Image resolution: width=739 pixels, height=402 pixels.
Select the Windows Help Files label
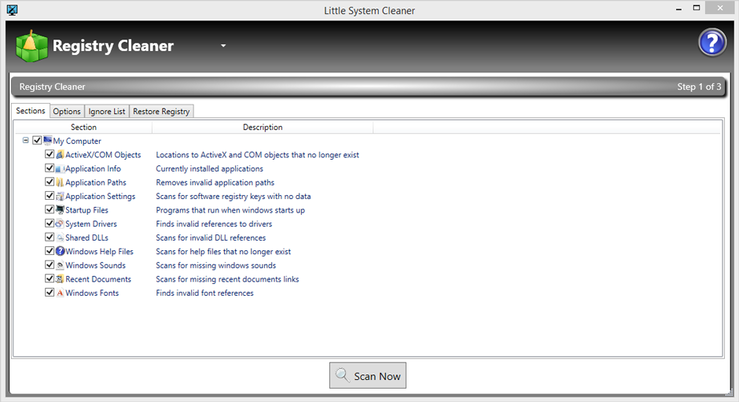pos(99,251)
